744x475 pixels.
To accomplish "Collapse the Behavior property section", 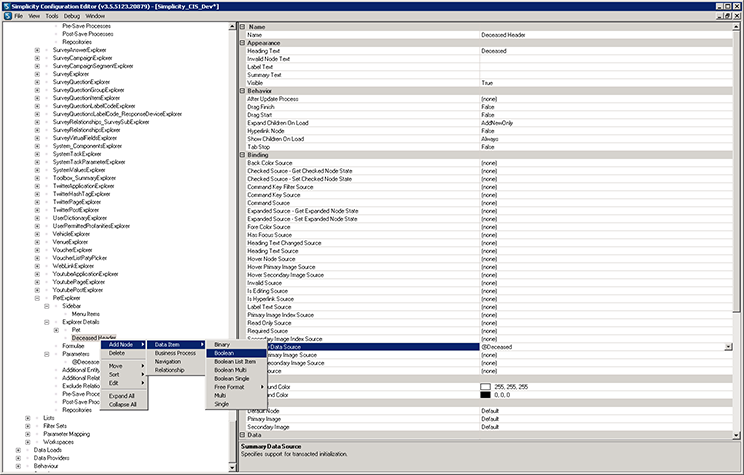I will pyautogui.click(x=242, y=91).
